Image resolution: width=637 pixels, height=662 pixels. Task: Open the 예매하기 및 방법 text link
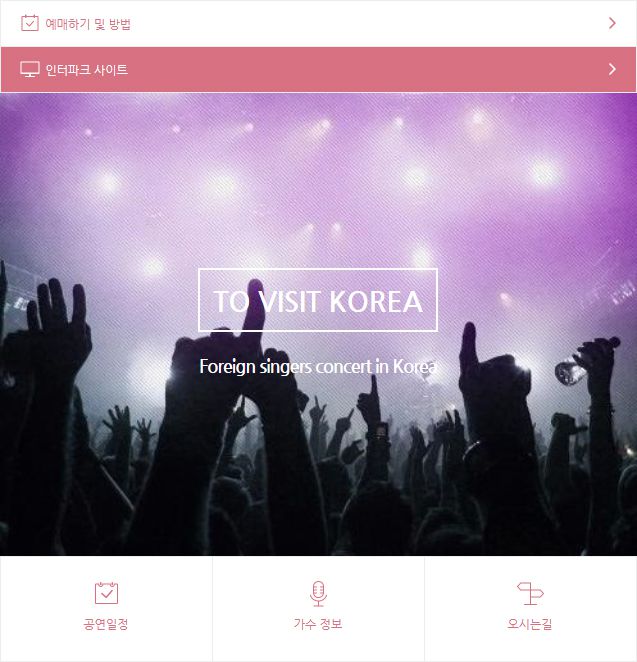pos(88,24)
